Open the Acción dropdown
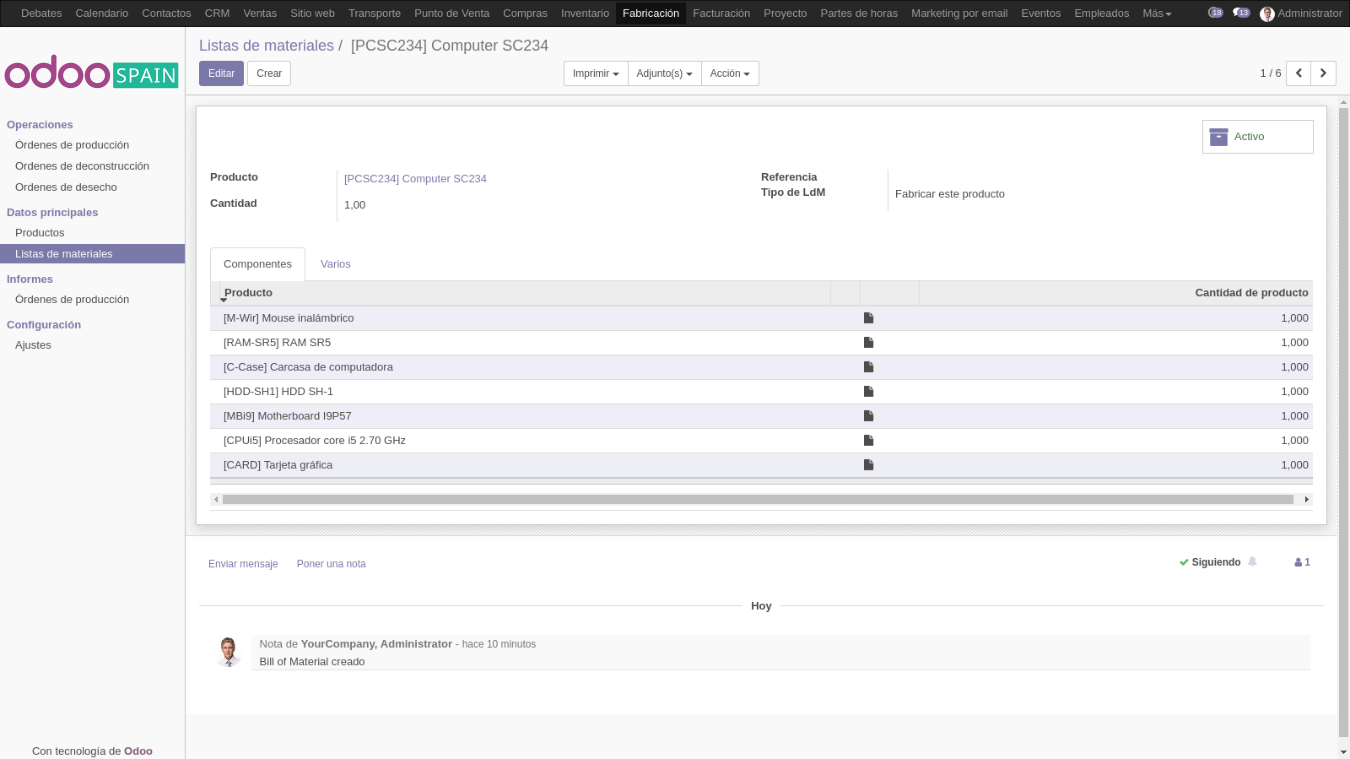This screenshot has height=759, width=1350. point(730,73)
